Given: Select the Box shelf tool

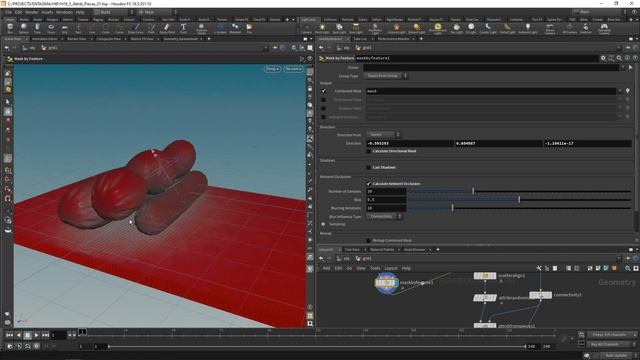Looking at the screenshot, I should coord(10,29).
